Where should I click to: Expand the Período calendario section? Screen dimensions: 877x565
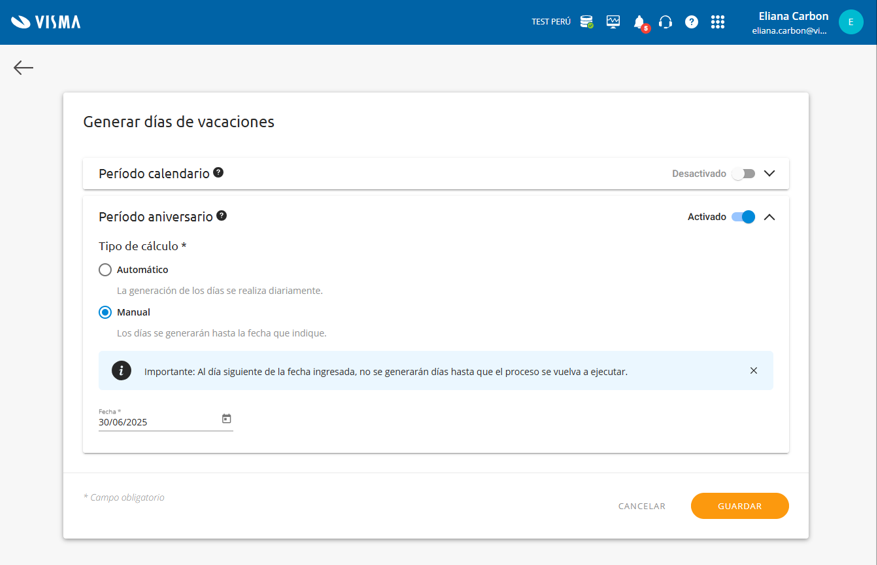tap(769, 174)
